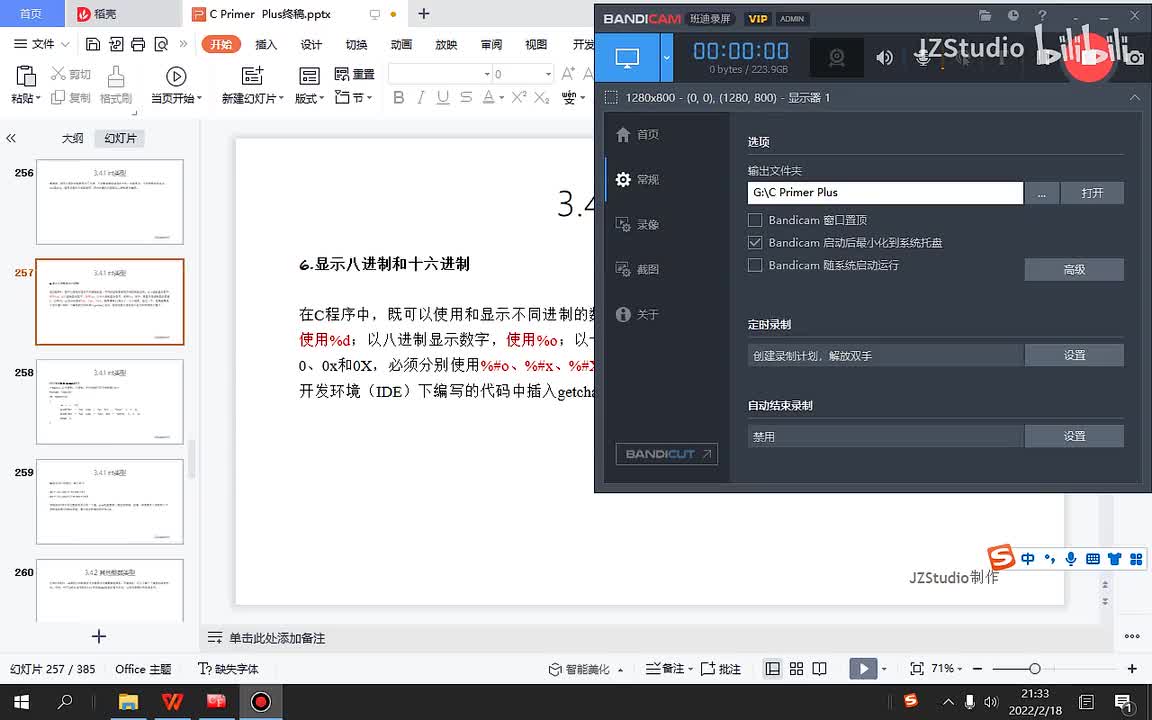Click the zoom slider handle
Screen dimensions: 1152x720
1034,669
